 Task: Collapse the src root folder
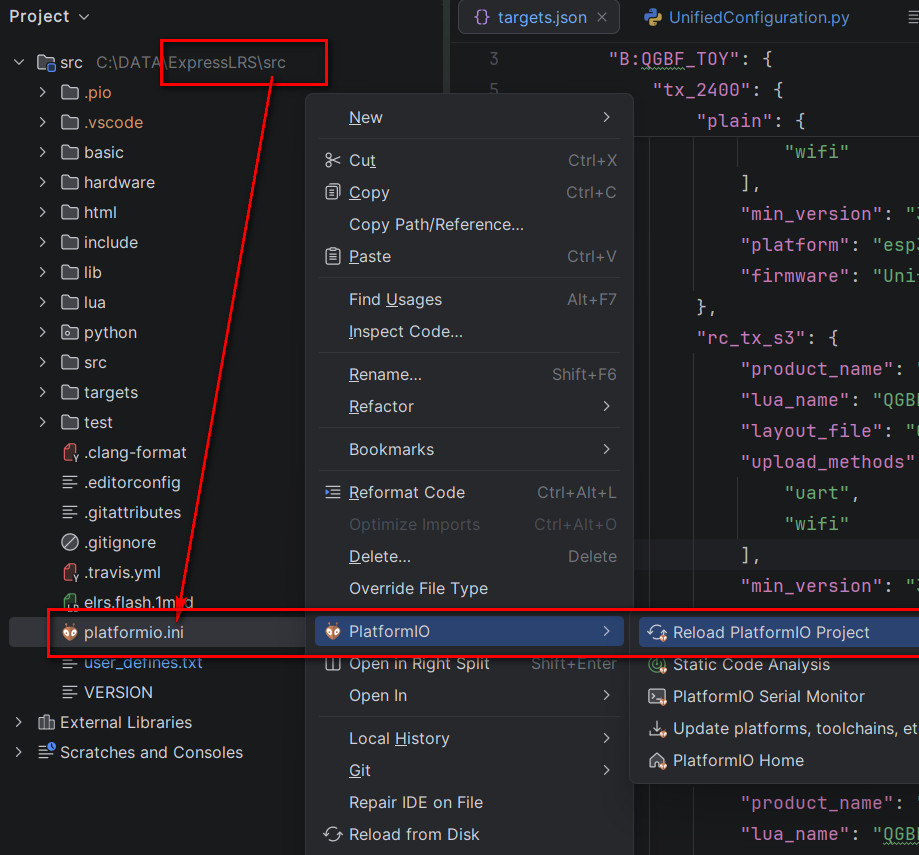point(19,62)
